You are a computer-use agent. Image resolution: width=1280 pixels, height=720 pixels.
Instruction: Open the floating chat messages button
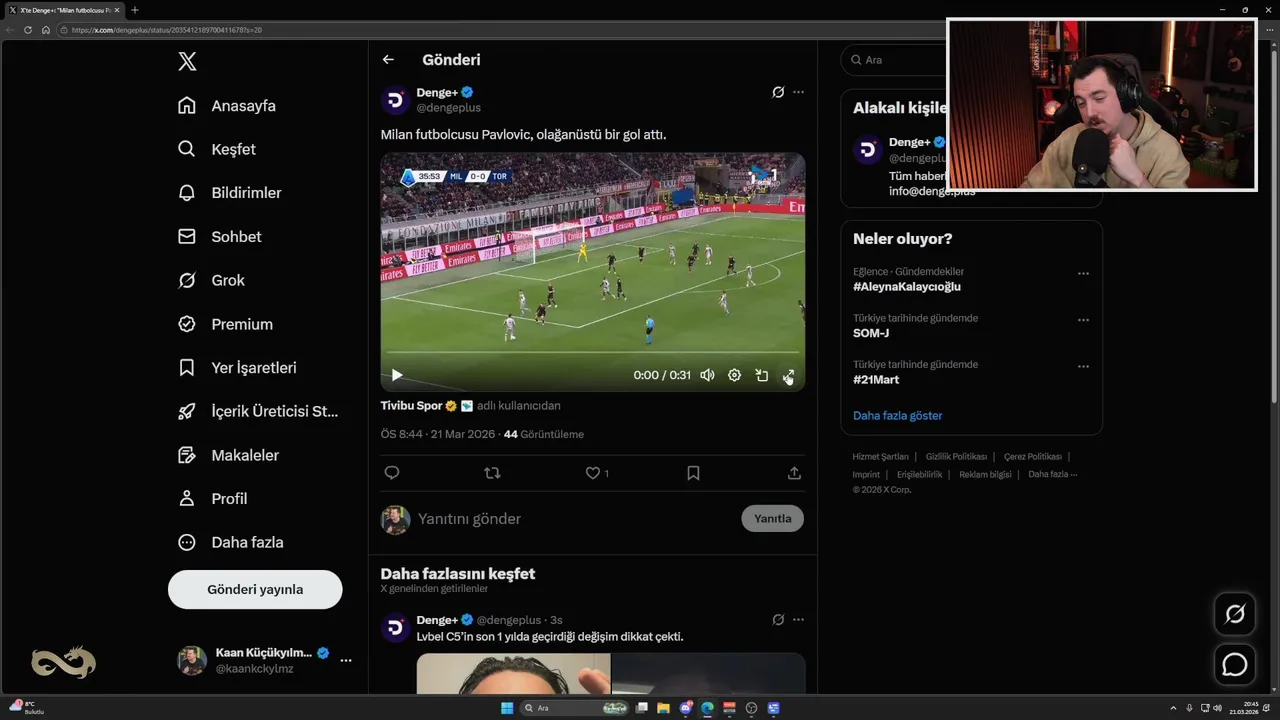1235,664
